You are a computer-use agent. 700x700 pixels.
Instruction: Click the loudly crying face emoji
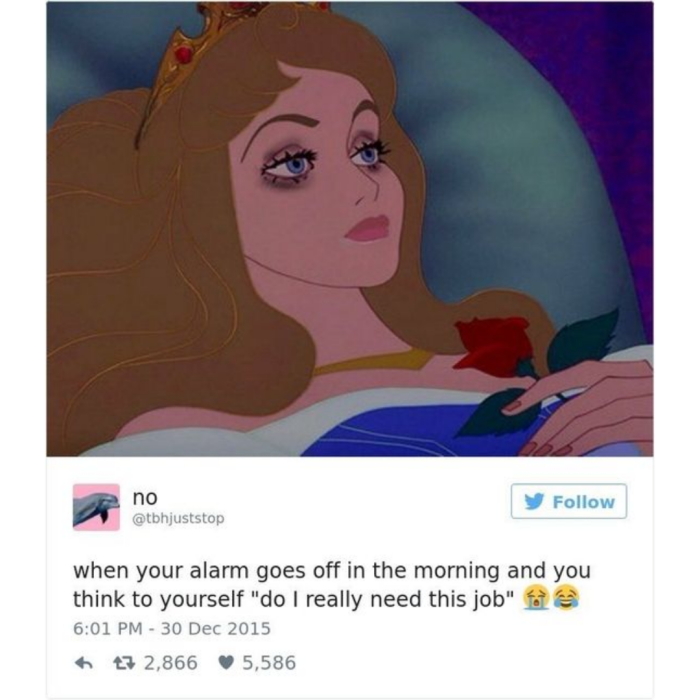point(535,598)
